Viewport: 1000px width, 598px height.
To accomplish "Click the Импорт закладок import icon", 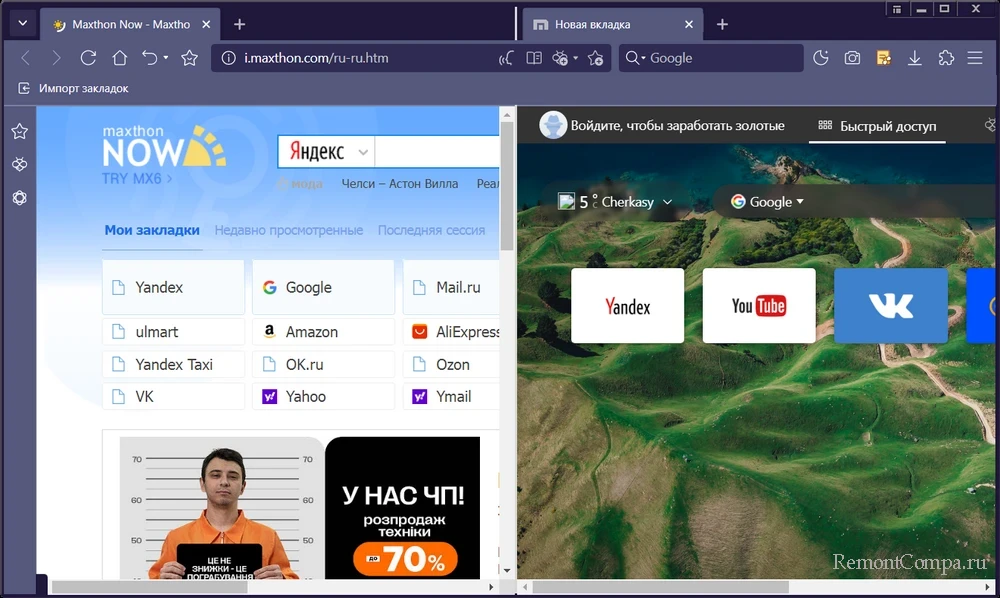I will point(24,88).
